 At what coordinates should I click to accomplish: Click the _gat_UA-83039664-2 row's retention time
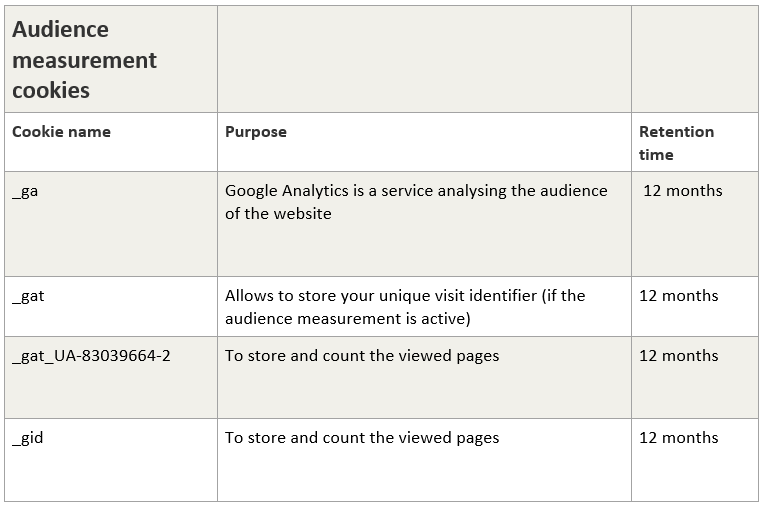click(678, 356)
